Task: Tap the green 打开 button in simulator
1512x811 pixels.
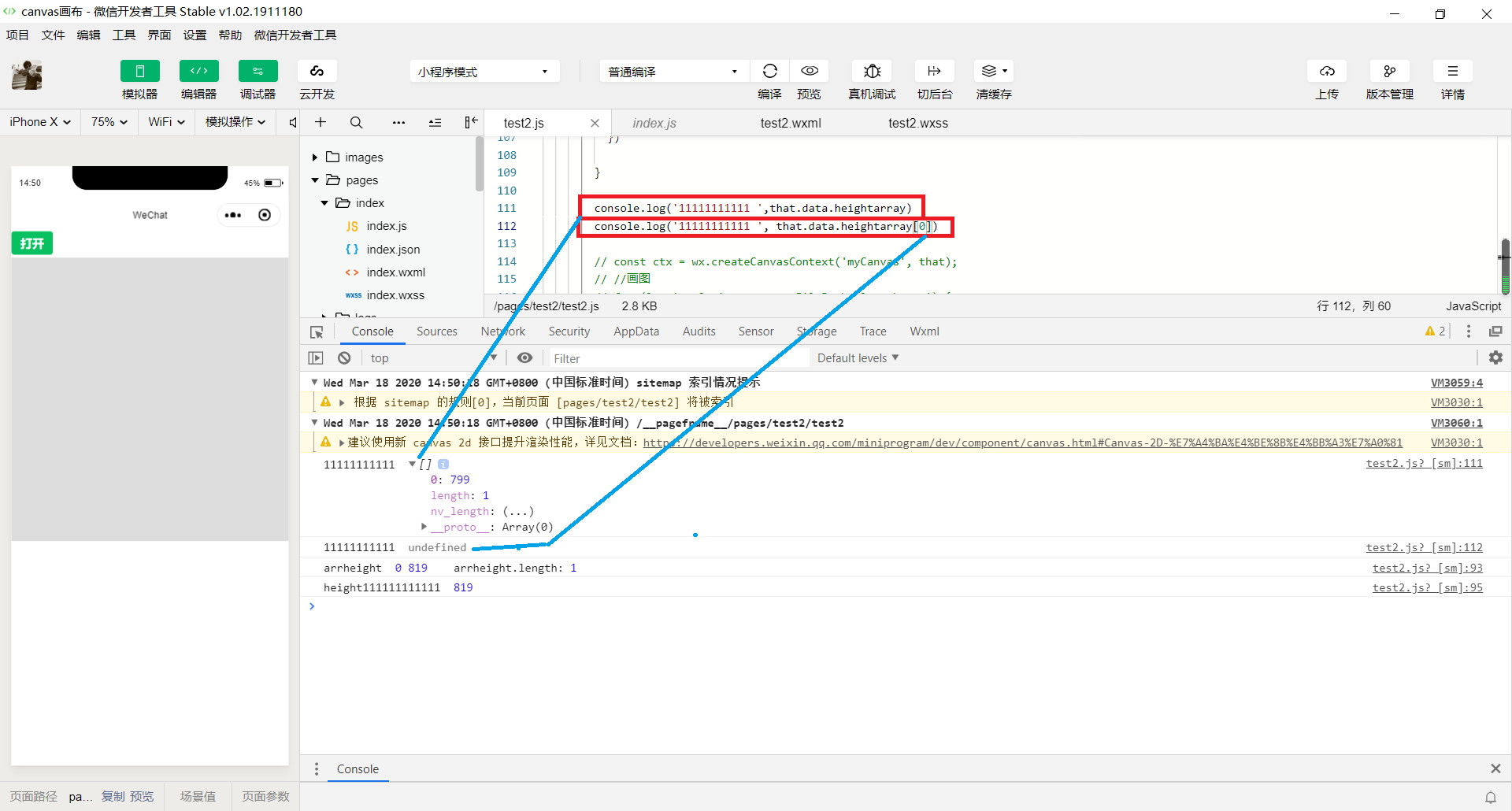Action: 32,243
